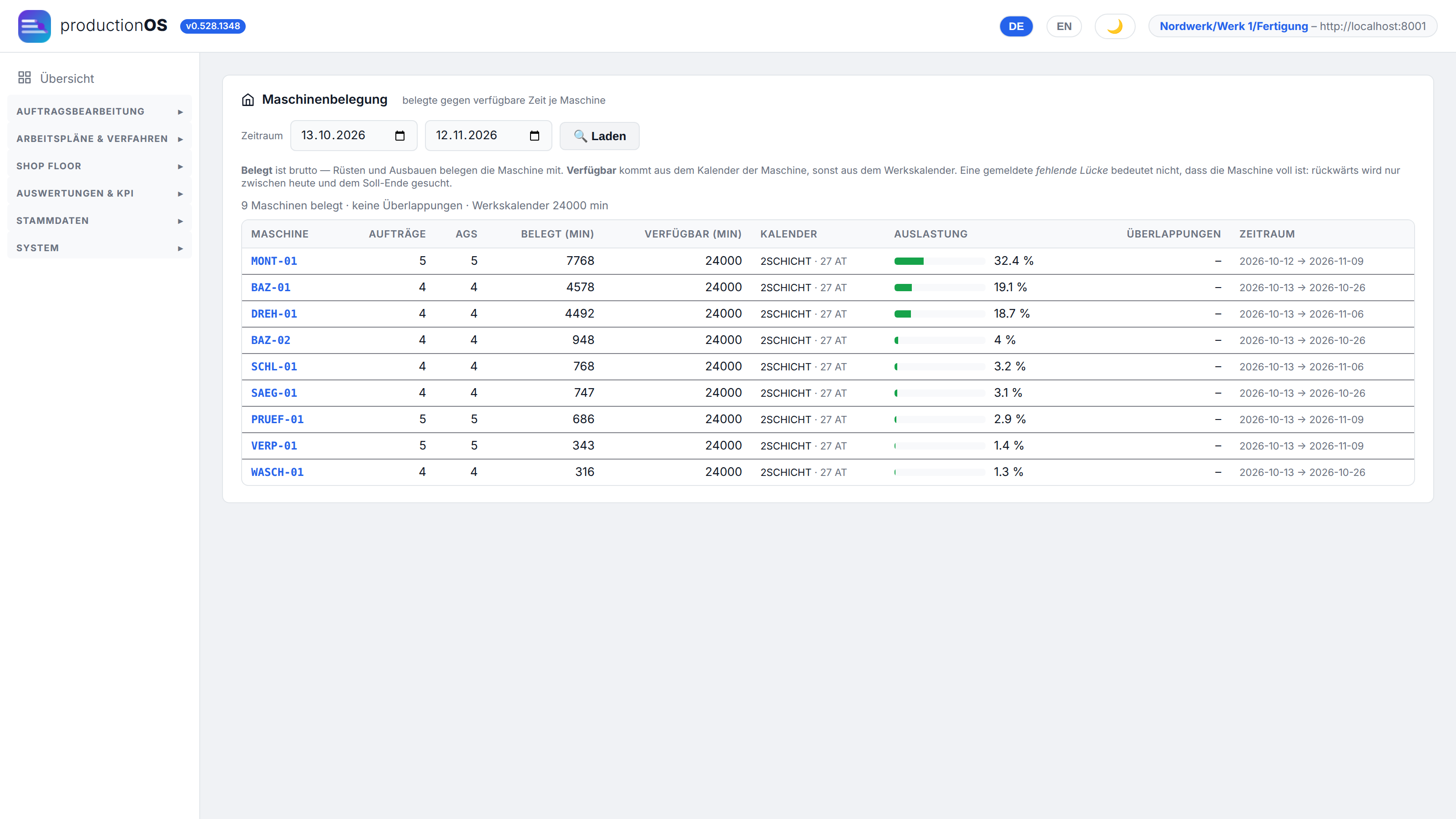Click the version badge v0.528.1348

pos(212,26)
